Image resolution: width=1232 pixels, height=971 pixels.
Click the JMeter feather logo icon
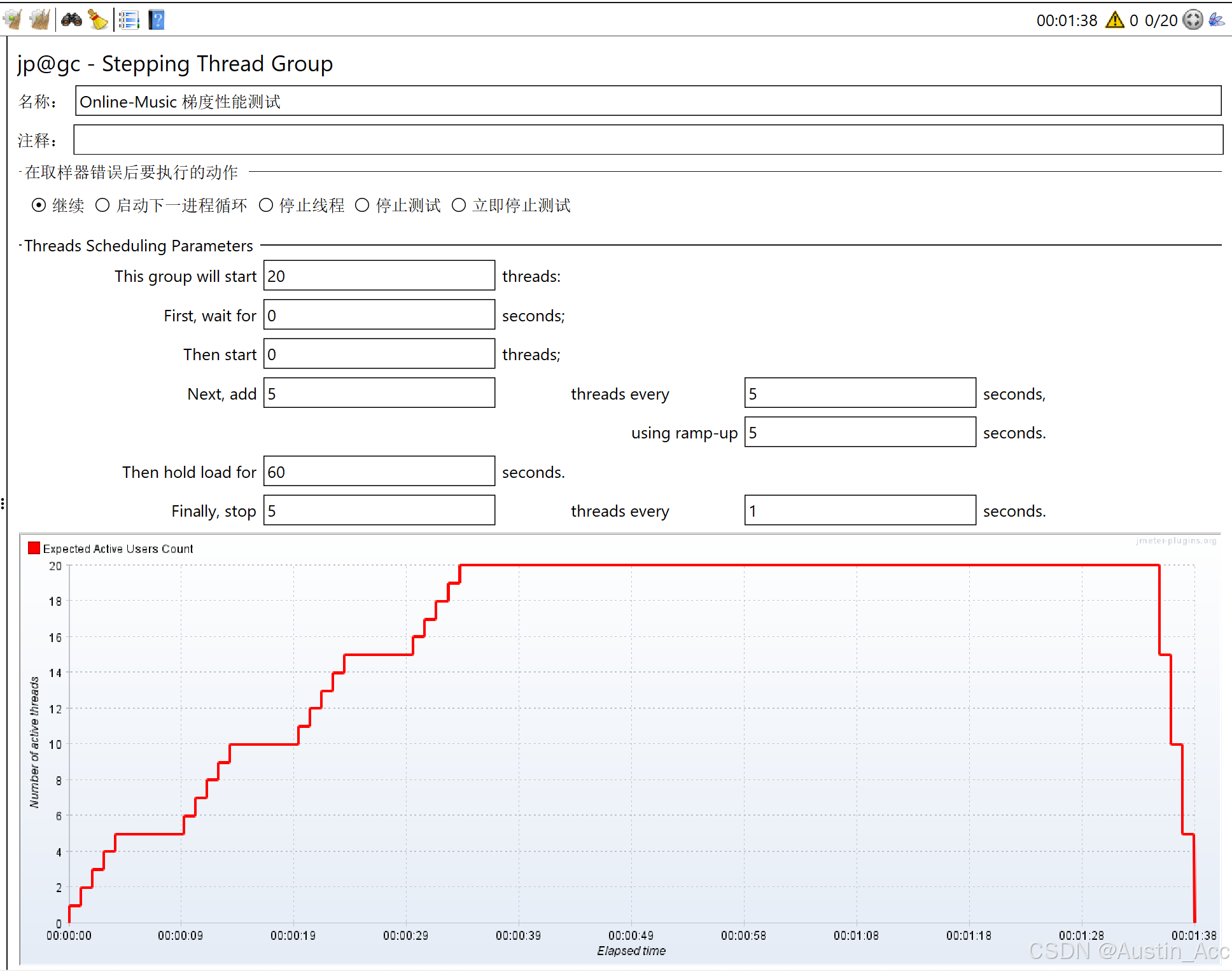tap(1217, 20)
